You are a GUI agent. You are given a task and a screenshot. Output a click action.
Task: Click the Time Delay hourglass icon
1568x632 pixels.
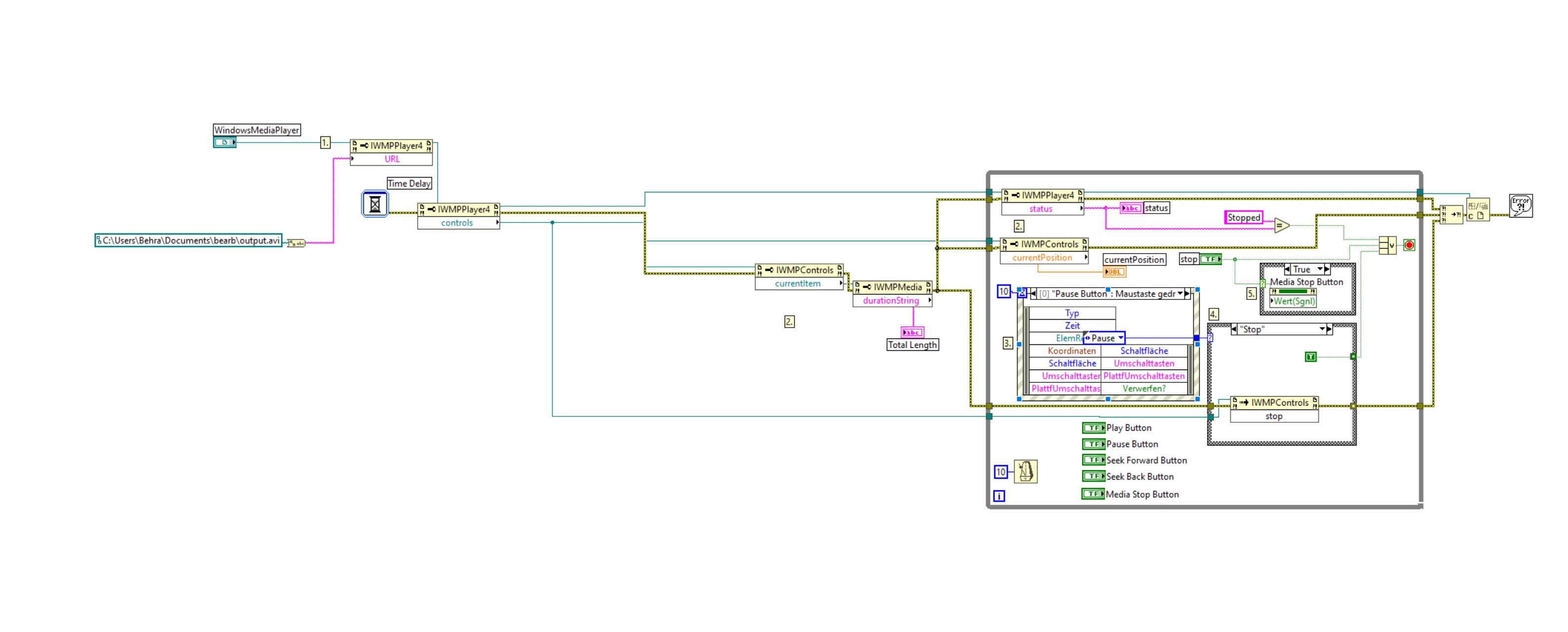click(375, 204)
